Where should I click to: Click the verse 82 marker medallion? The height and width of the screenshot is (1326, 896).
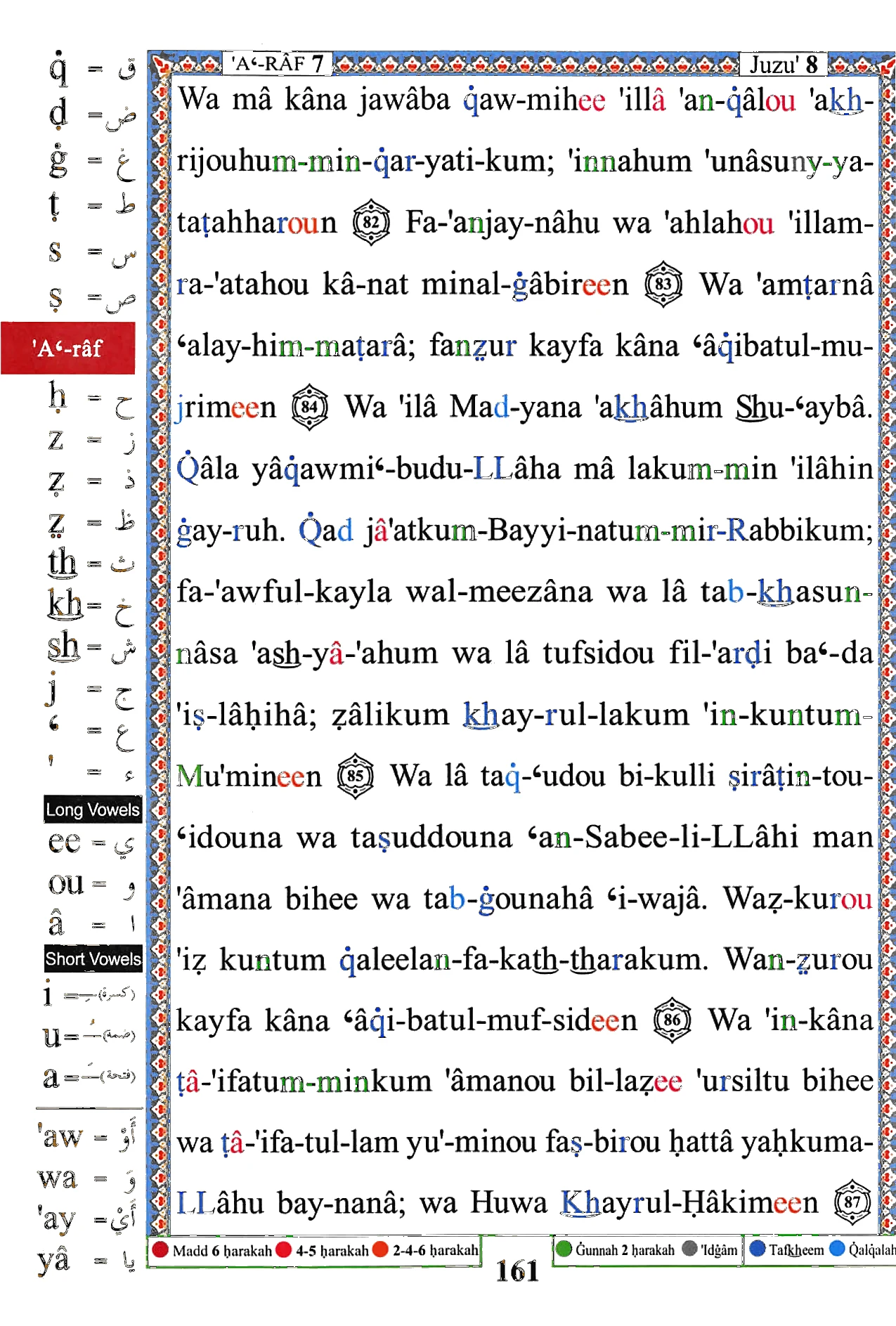click(x=371, y=223)
